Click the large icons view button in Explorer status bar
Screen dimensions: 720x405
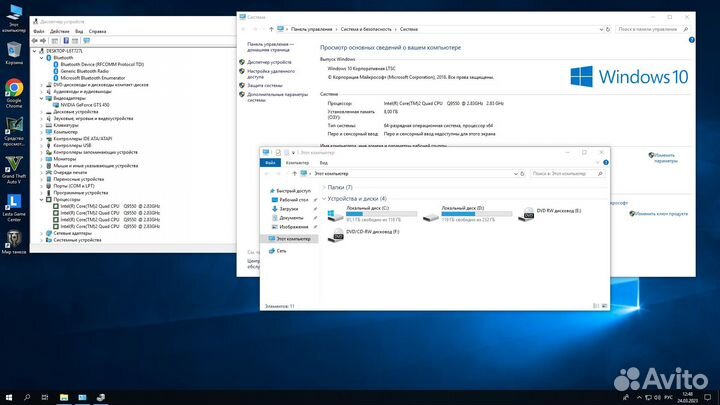click(604, 306)
